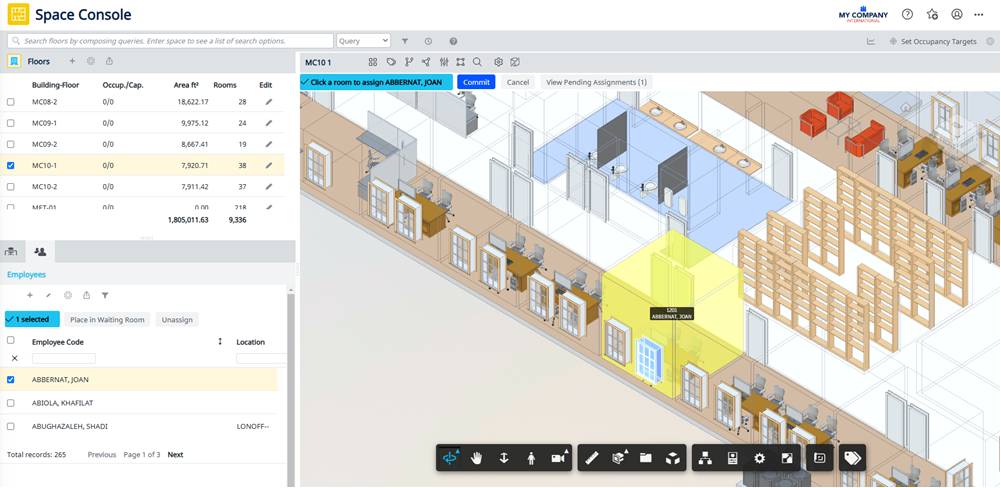
Task: Select the First Person walk tool
Action: click(x=531, y=458)
